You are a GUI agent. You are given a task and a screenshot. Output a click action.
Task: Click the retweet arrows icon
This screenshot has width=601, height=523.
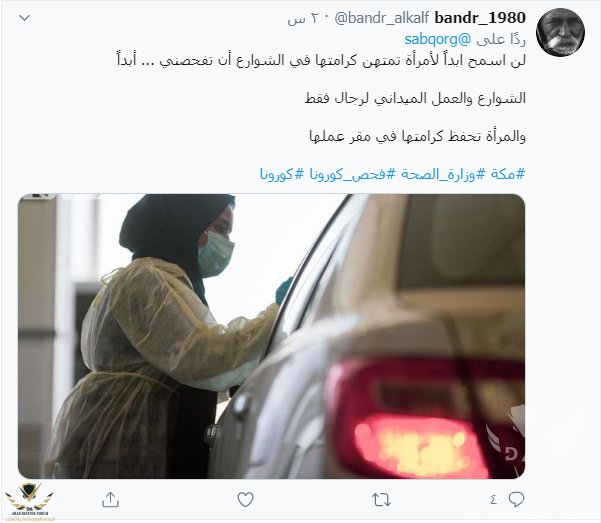381,500
